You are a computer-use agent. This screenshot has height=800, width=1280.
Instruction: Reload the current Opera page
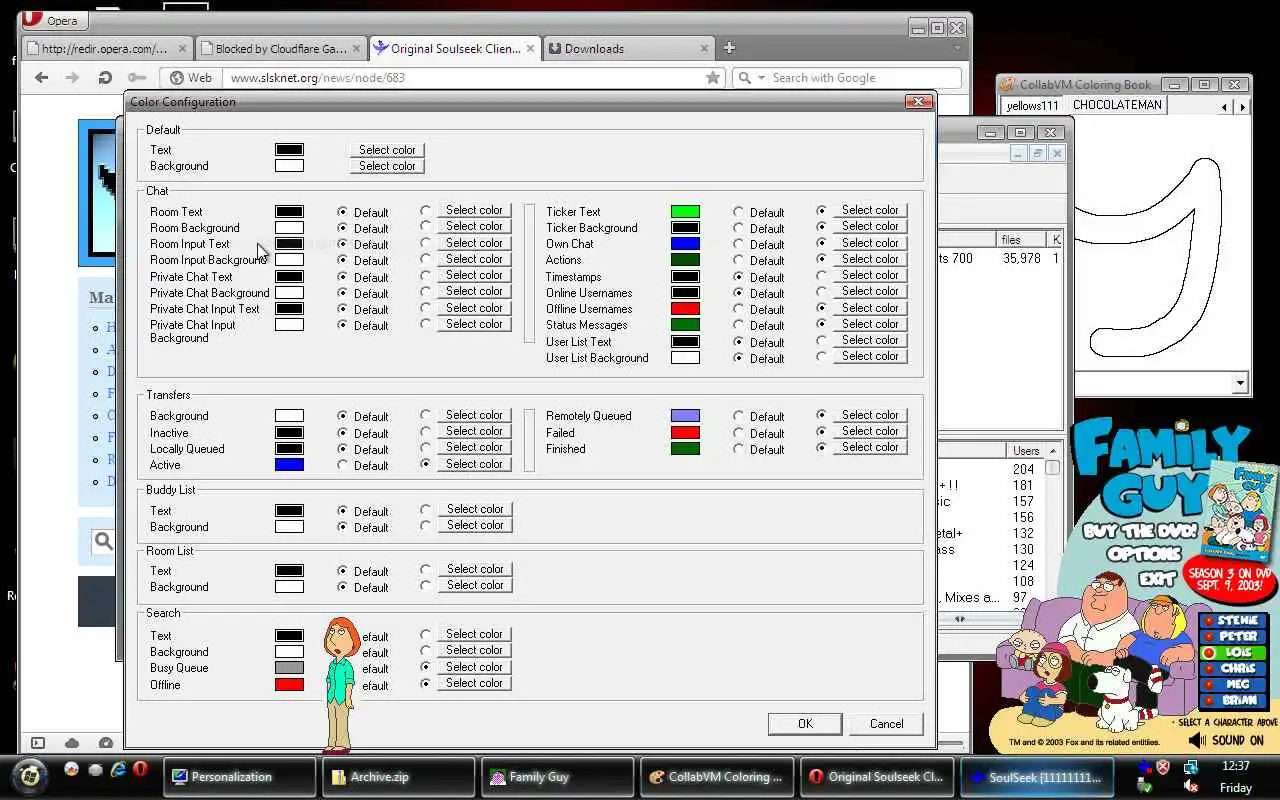[x=105, y=77]
